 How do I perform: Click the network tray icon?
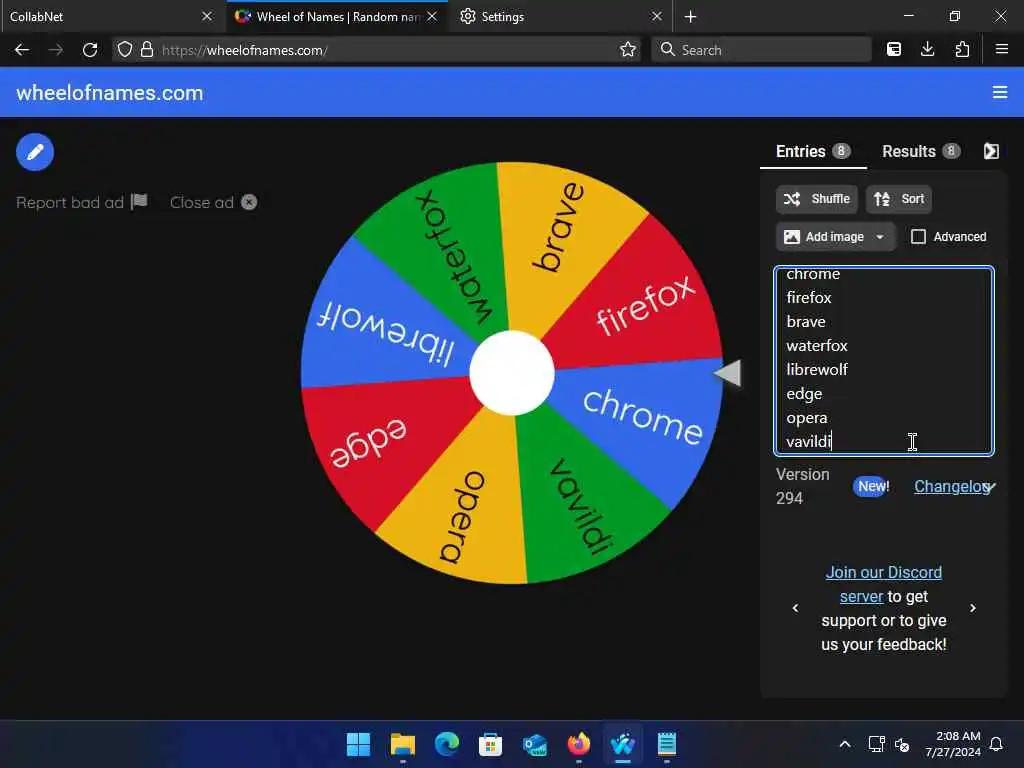pyautogui.click(x=876, y=744)
